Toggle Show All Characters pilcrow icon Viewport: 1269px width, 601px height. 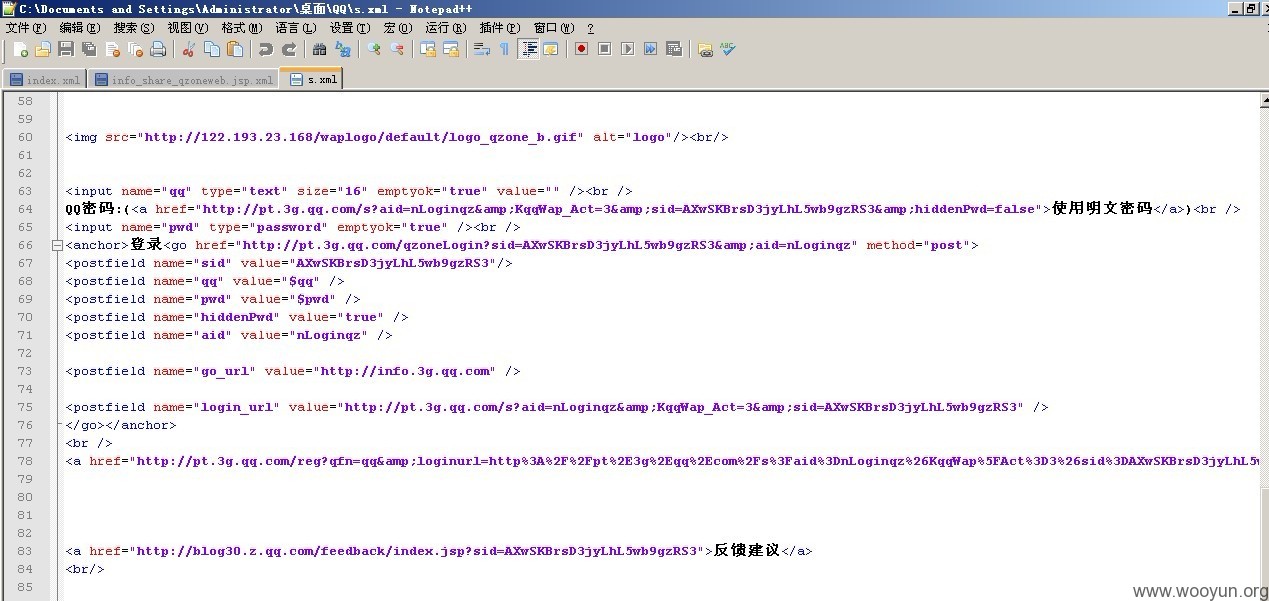pos(504,49)
